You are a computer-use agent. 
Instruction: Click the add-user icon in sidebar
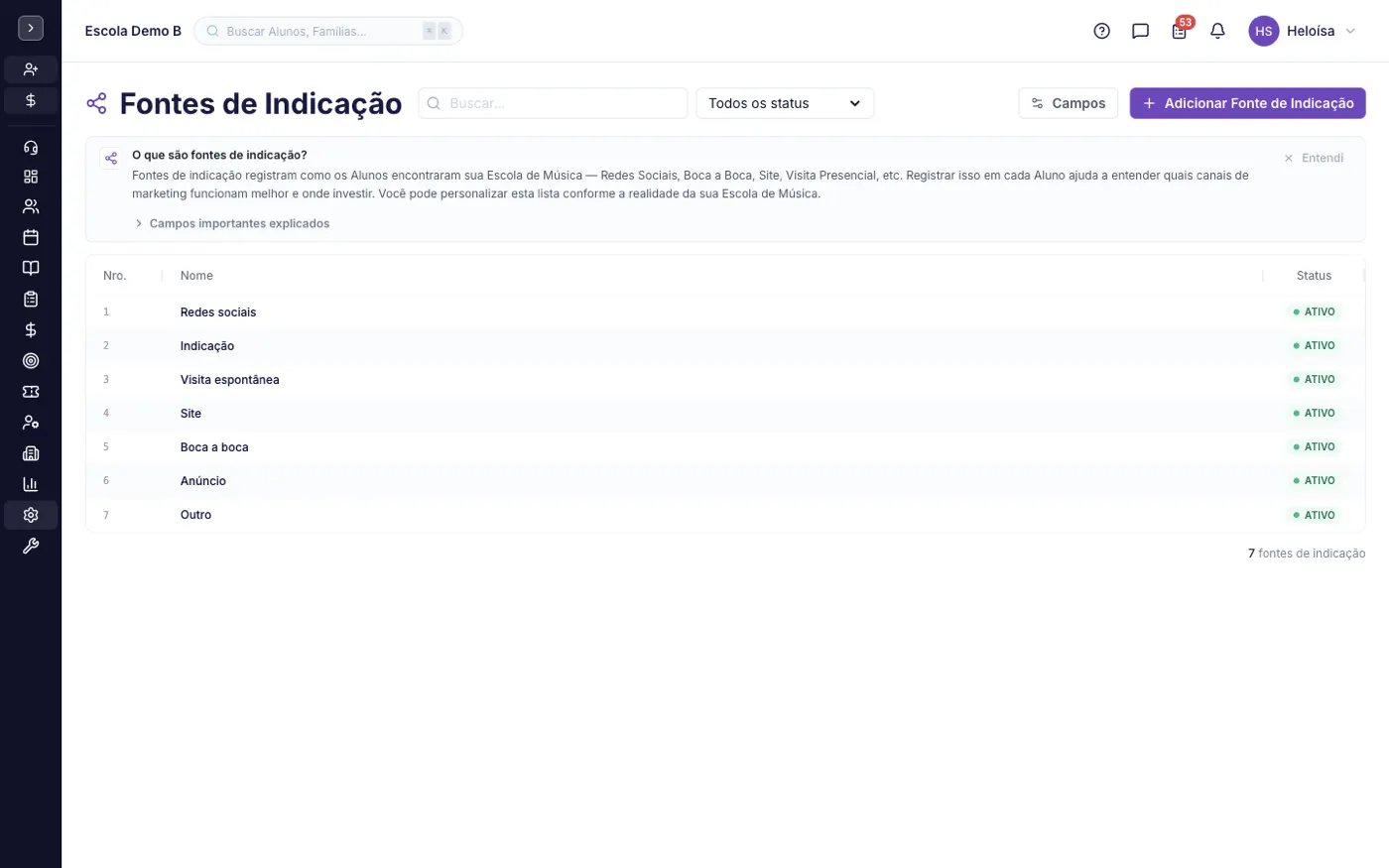pos(31,69)
